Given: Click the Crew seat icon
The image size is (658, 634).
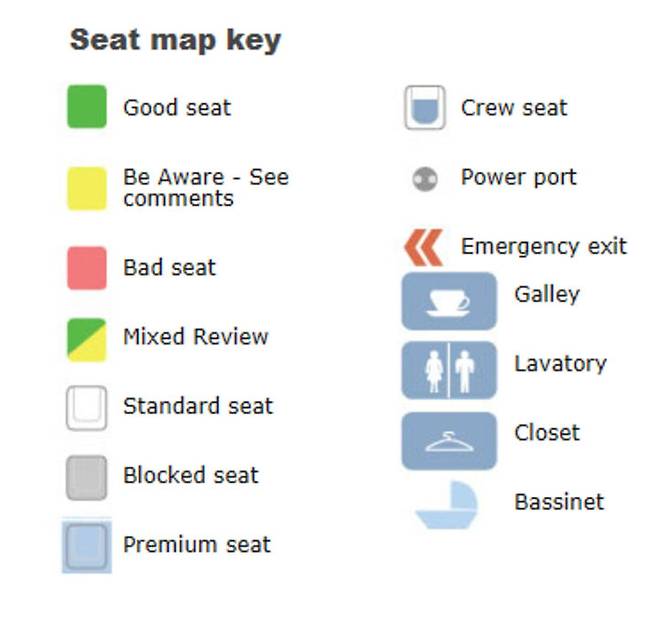Looking at the screenshot, I should pos(425,108).
